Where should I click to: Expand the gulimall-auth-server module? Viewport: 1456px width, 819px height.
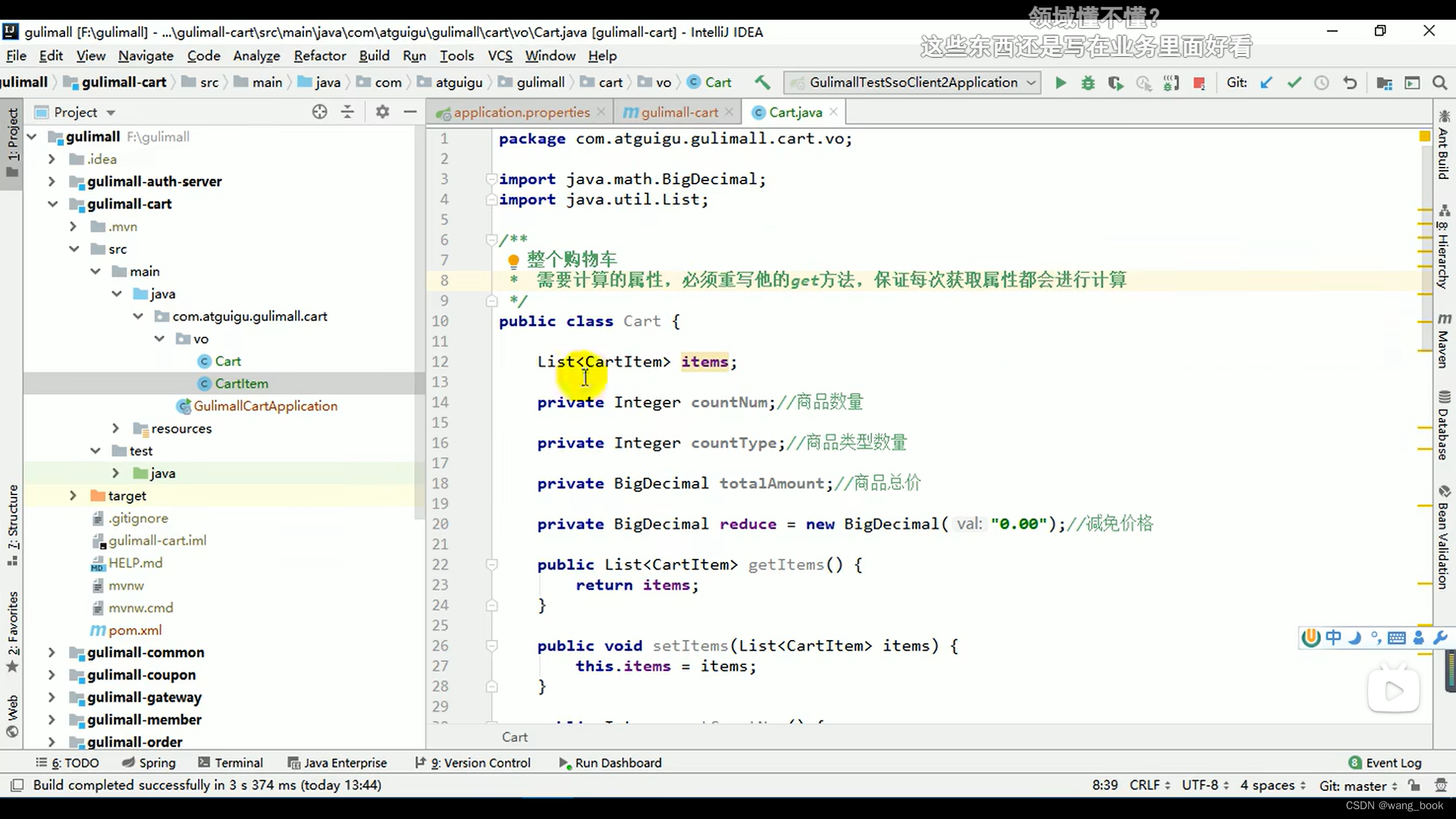pos(52,181)
